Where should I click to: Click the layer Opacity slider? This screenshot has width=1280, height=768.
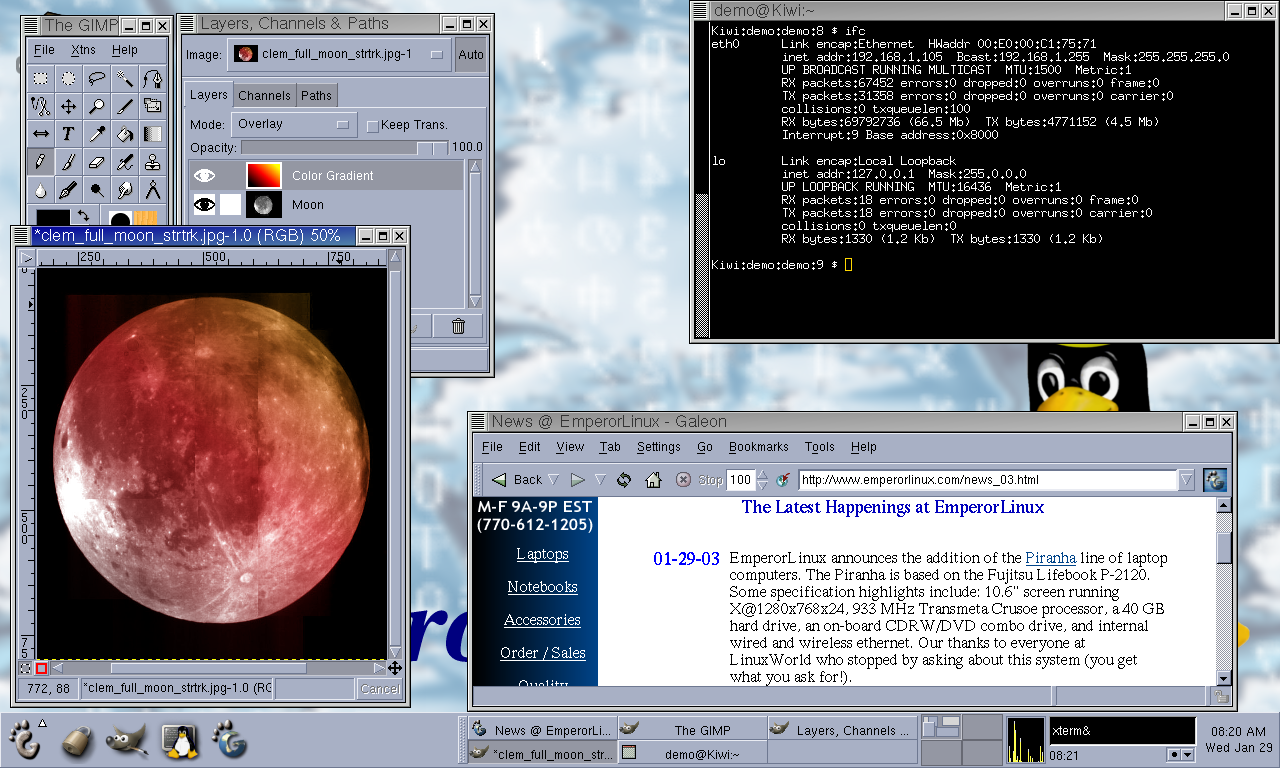pyautogui.click(x=345, y=147)
